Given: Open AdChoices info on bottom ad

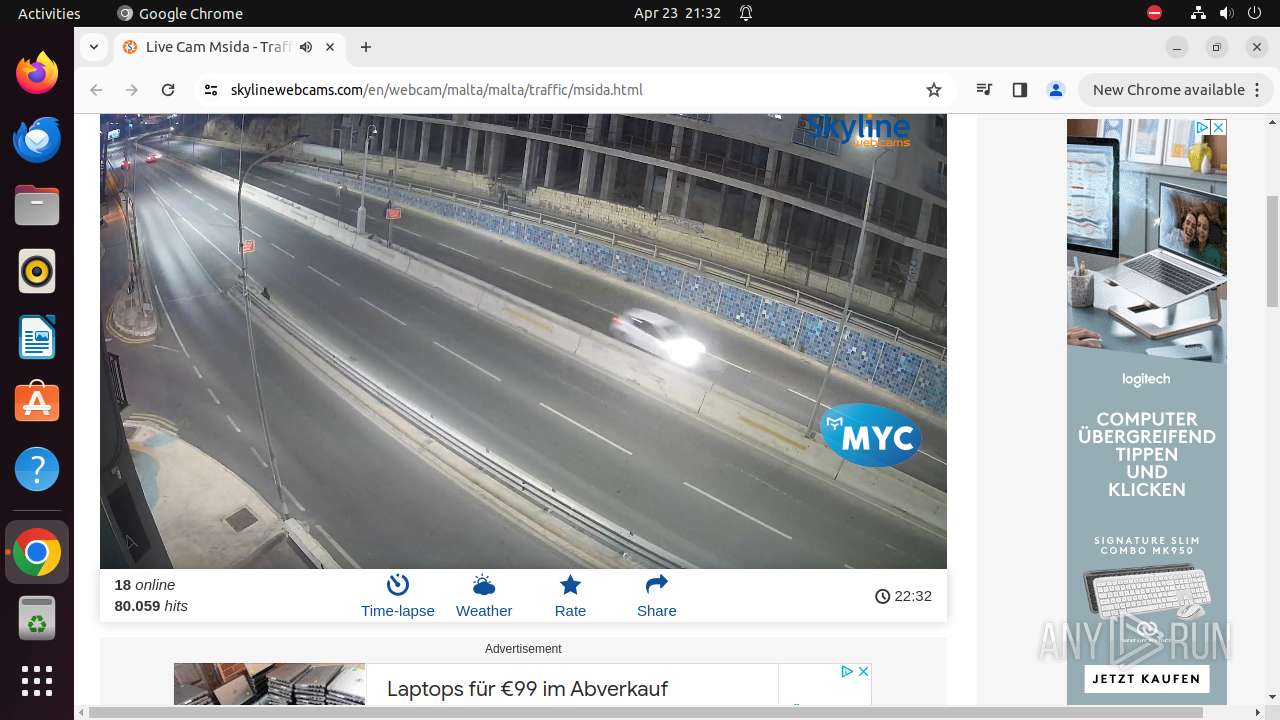Looking at the screenshot, I should coord(846,671).
